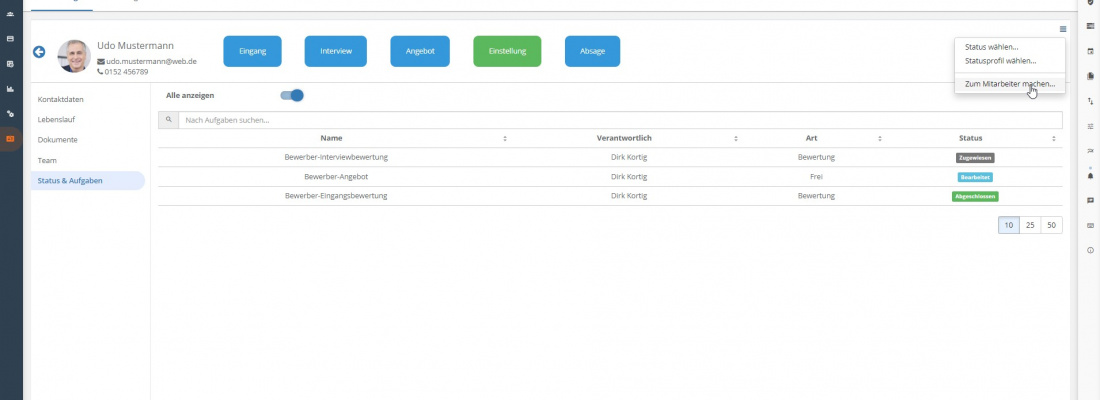
Task: Choose 'Zum Mitarbeiter machen...' menu entry
Action: point(1009,84)
